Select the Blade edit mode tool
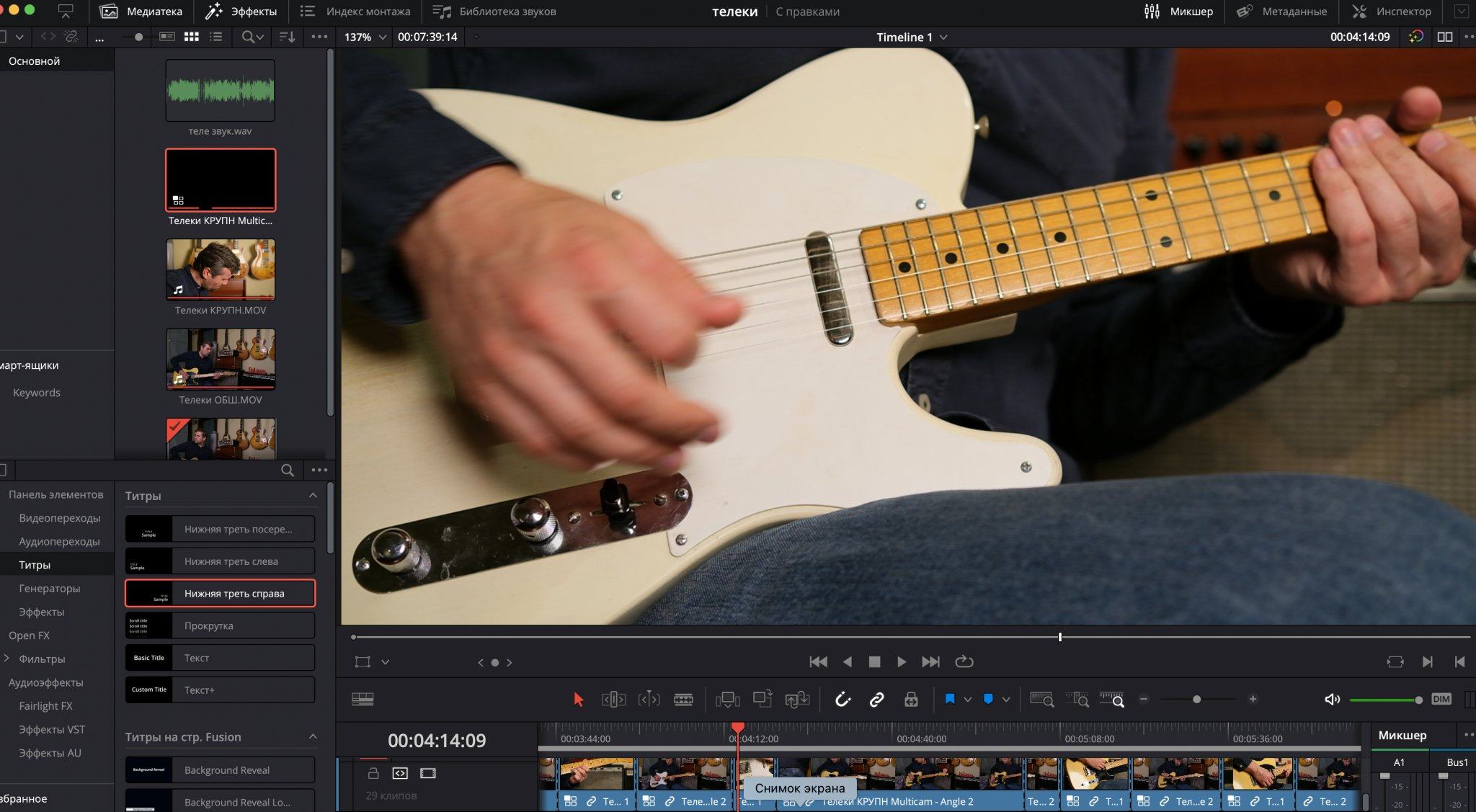Screen dimensions: 1476x812 (x=683, y=699)
